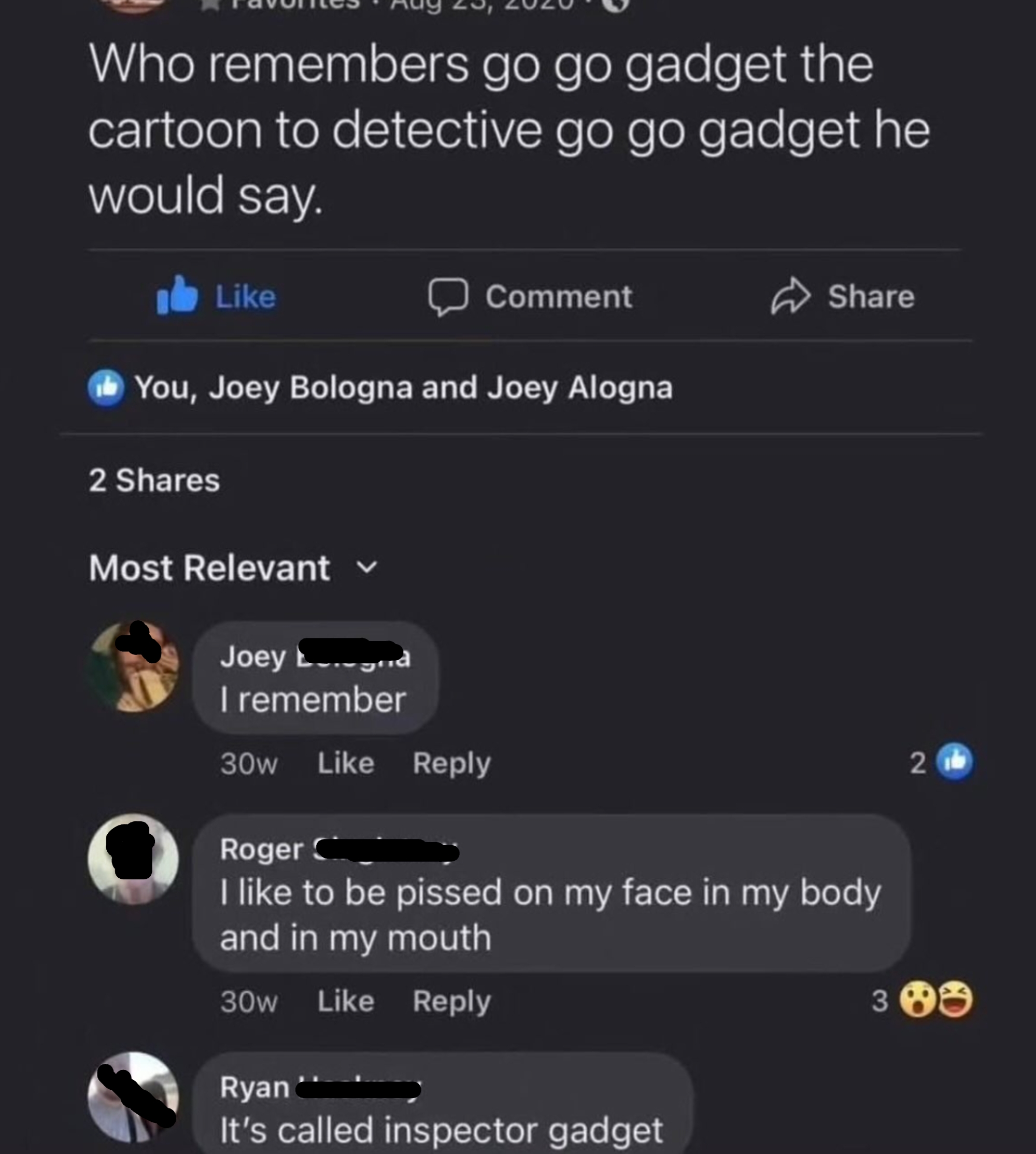The width and height of the screenshot is (1036, 1154).
Task: Click Roger's name in the comment
Action: [262, 850]
